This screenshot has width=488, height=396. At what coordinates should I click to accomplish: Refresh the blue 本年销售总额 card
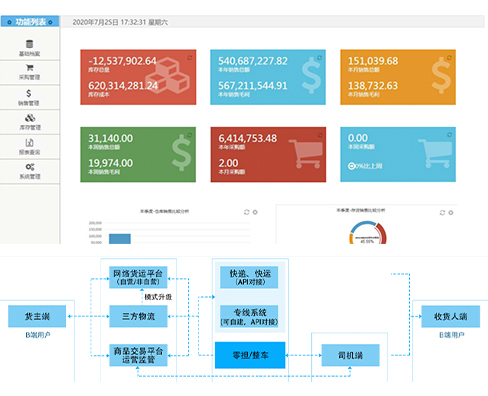[x=319, y=58]
